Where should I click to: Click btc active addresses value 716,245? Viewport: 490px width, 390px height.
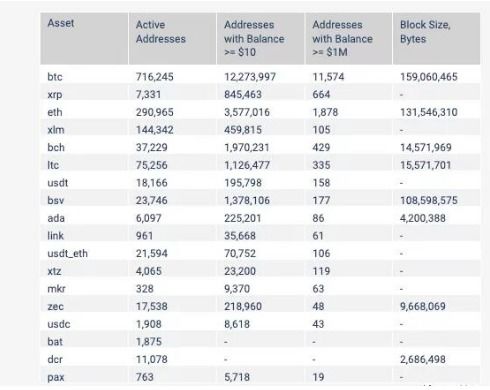pyautogui.click(x=154, y=77)
